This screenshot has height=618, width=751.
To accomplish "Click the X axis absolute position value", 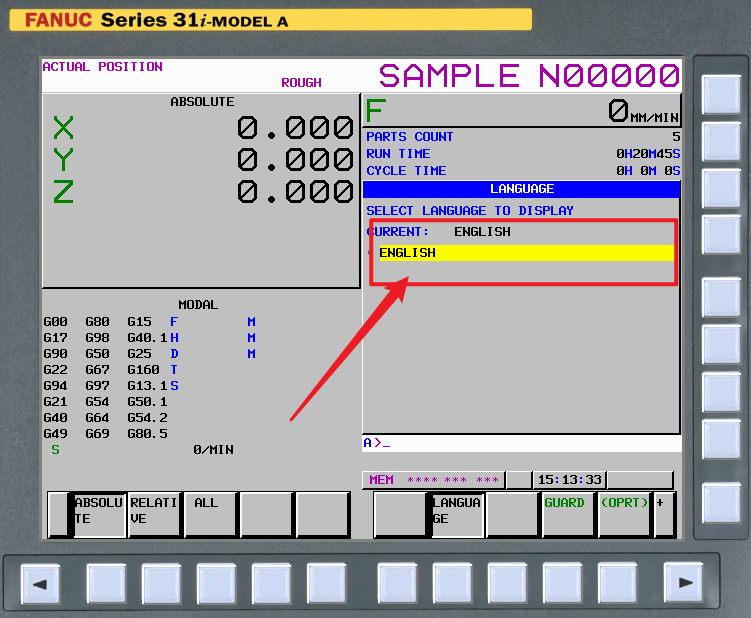I will (x=295, y=128).
